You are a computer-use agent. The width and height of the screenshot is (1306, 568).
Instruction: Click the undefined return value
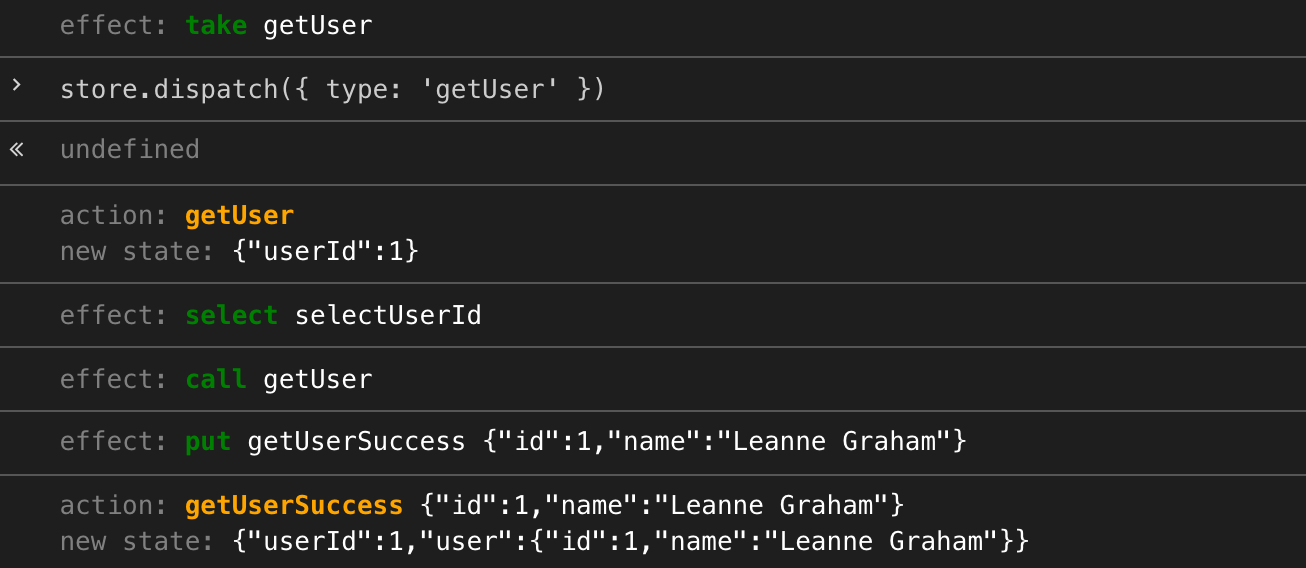click(130, 150)
